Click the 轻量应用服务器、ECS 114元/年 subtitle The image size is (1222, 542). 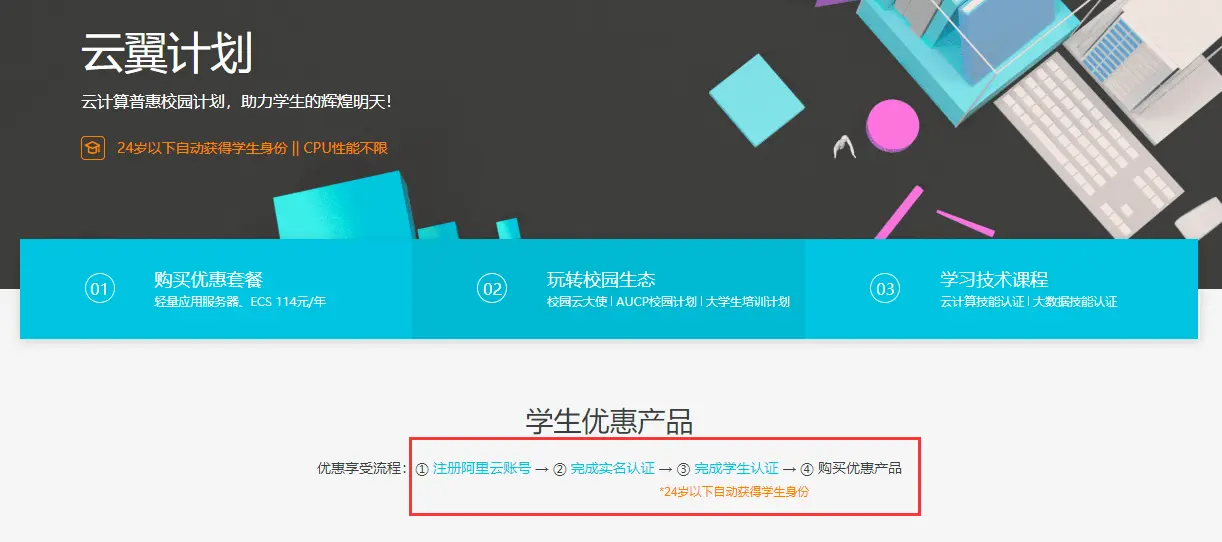tap(240, 301)
